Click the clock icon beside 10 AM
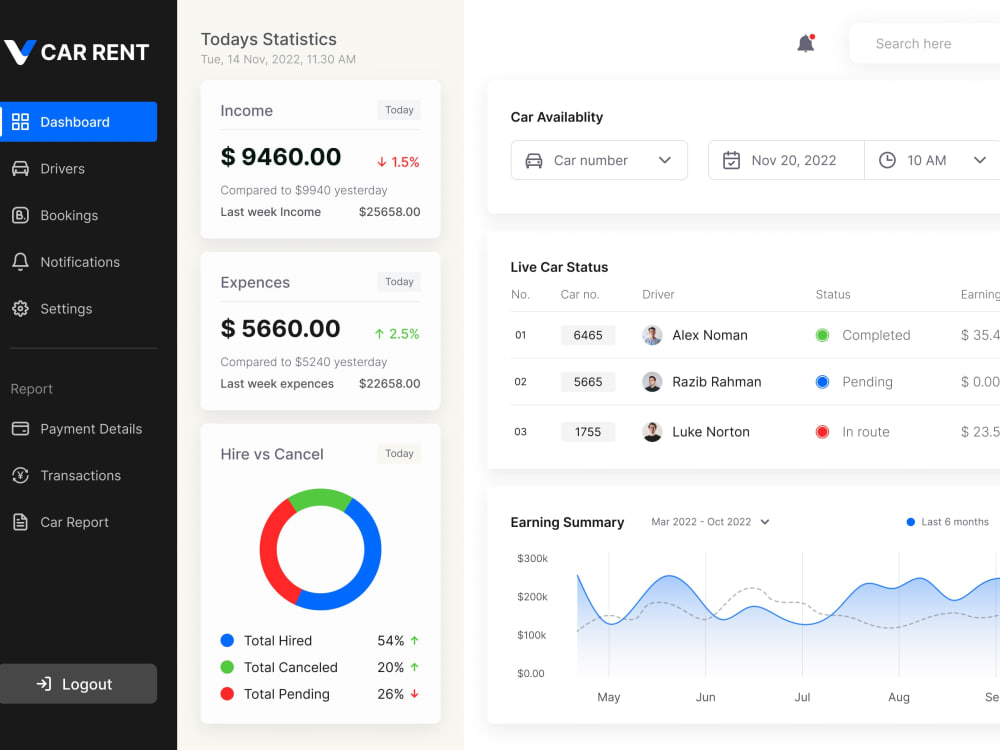 tap(887, 160)
